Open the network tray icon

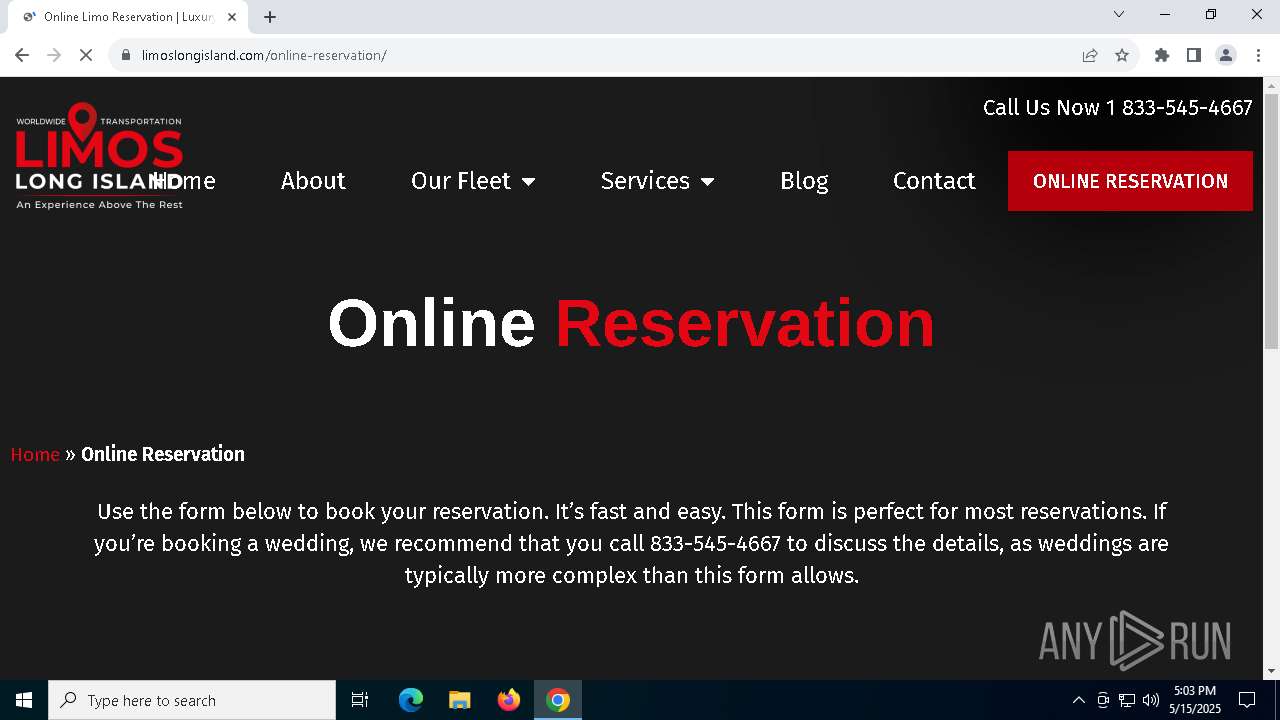click(x=1127, y=700)
